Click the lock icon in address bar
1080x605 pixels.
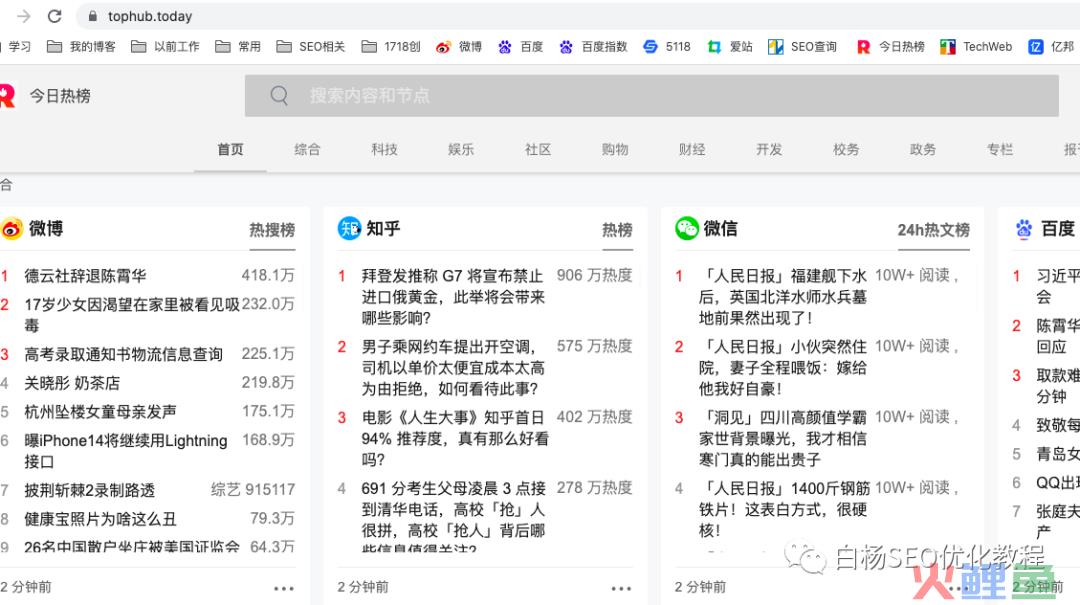tap(93, 16)
